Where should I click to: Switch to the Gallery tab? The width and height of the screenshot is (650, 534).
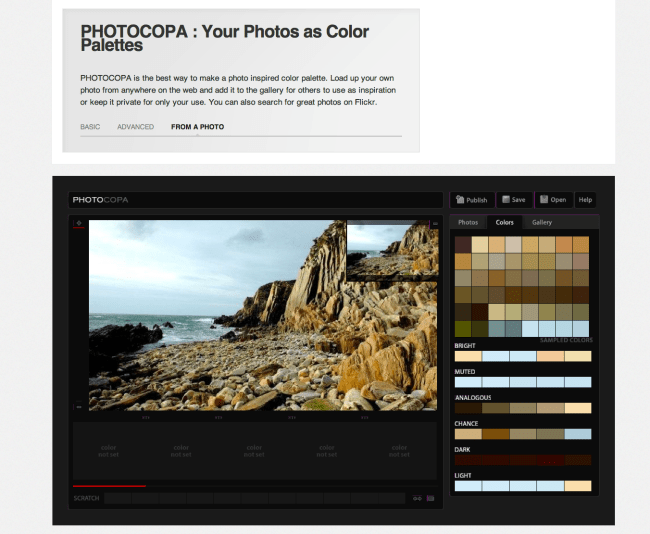click(x=541, y=222)
